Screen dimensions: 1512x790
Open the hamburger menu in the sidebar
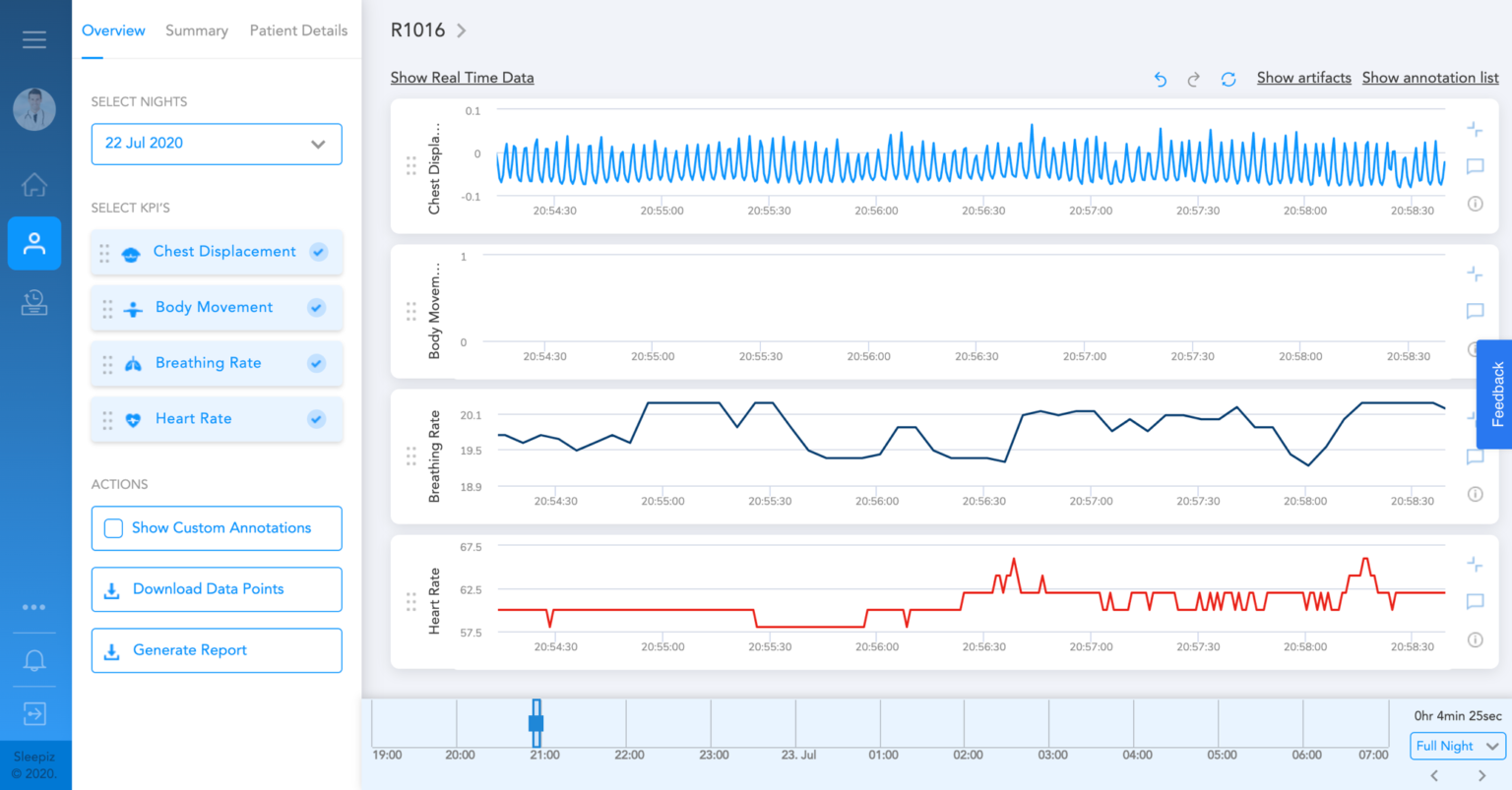(34, 39)
